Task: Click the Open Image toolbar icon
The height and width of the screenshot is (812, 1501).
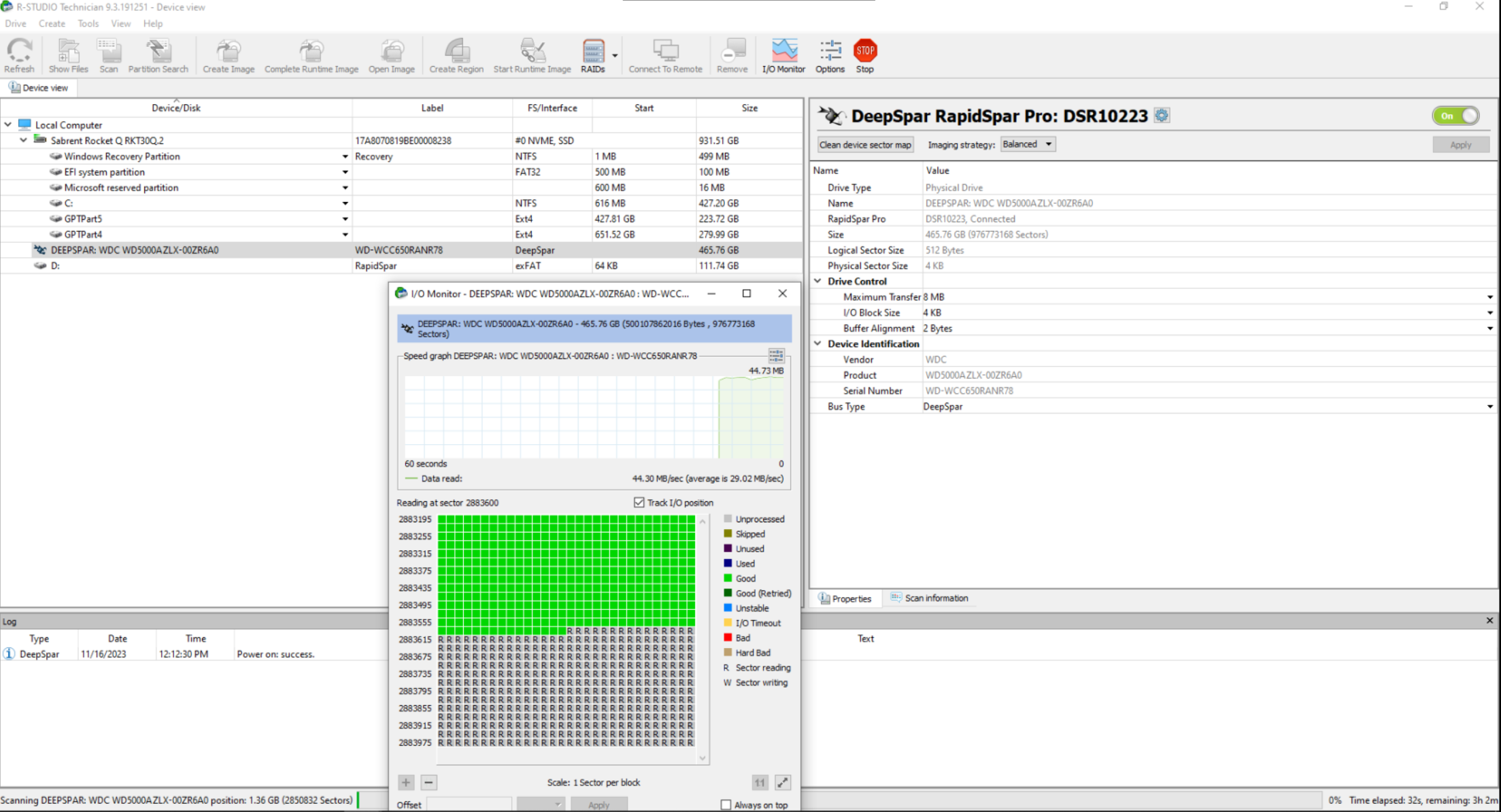Action: tap(392, 56)
